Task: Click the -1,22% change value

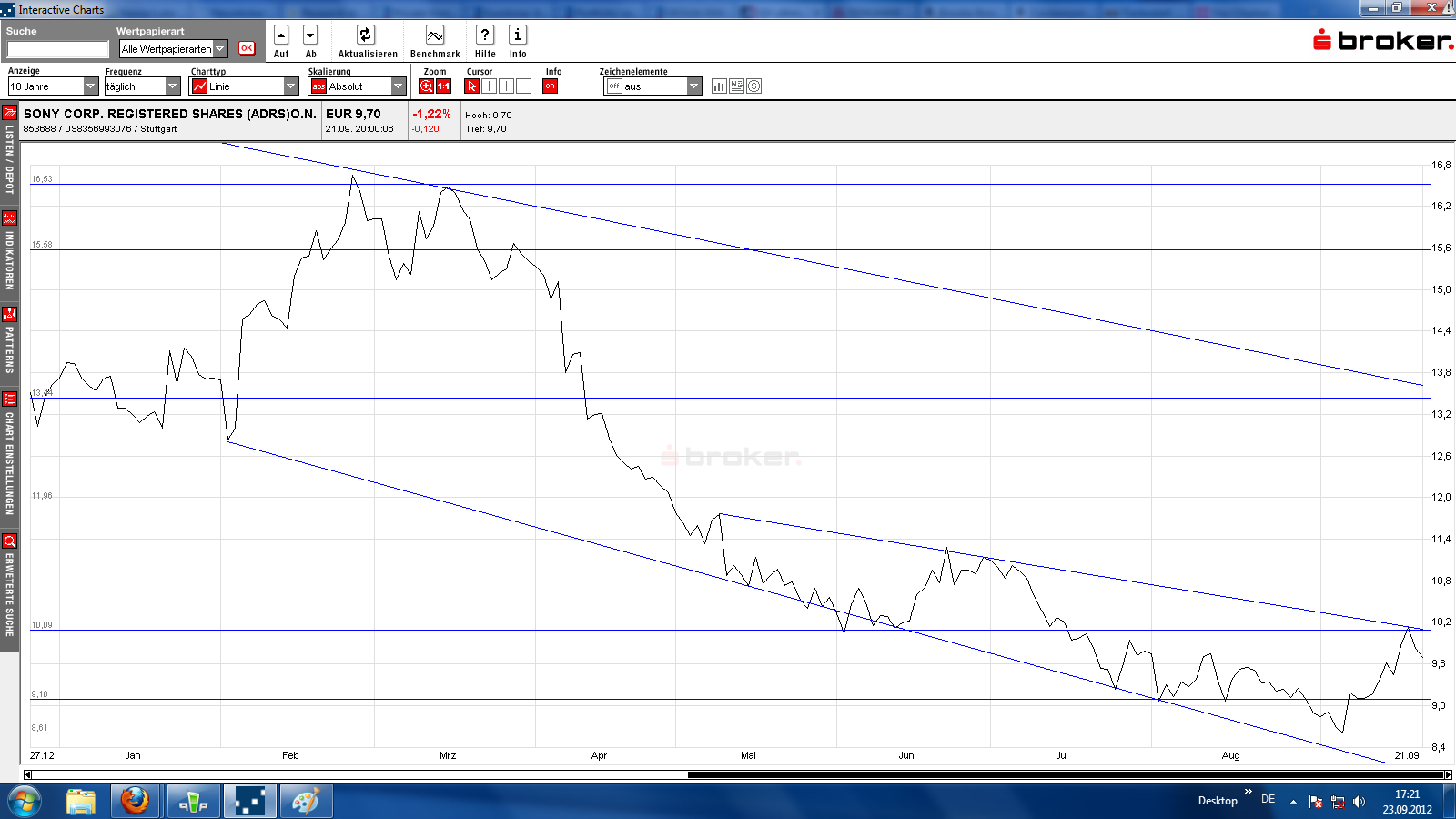Action: point(431,114)
